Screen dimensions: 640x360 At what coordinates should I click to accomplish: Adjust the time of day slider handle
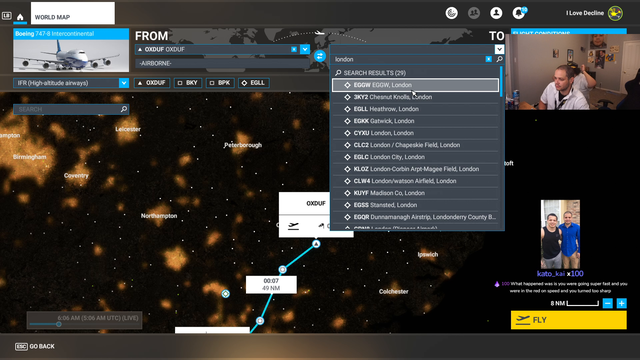(59, 324)
